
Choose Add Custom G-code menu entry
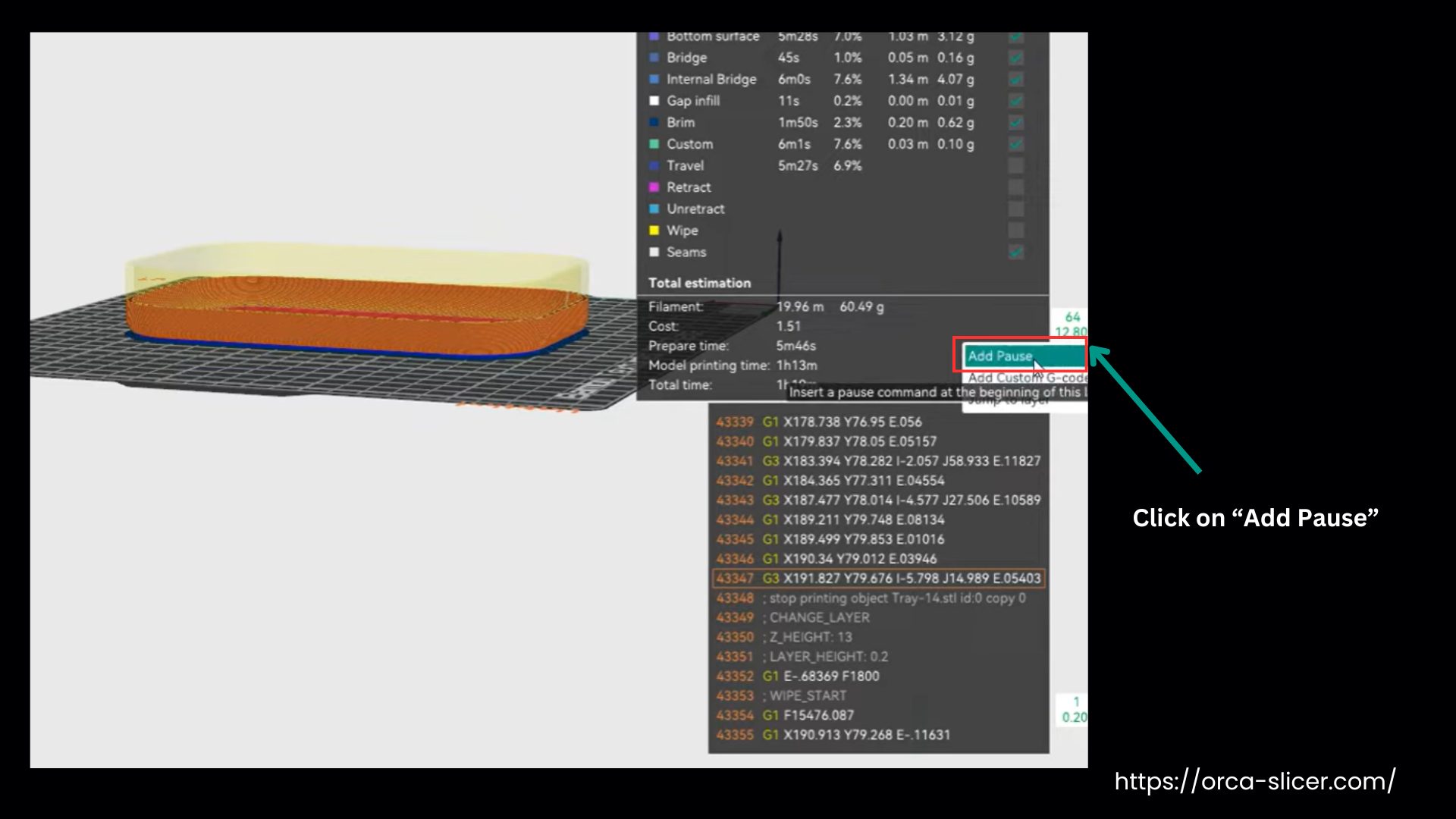[1027, 377]
